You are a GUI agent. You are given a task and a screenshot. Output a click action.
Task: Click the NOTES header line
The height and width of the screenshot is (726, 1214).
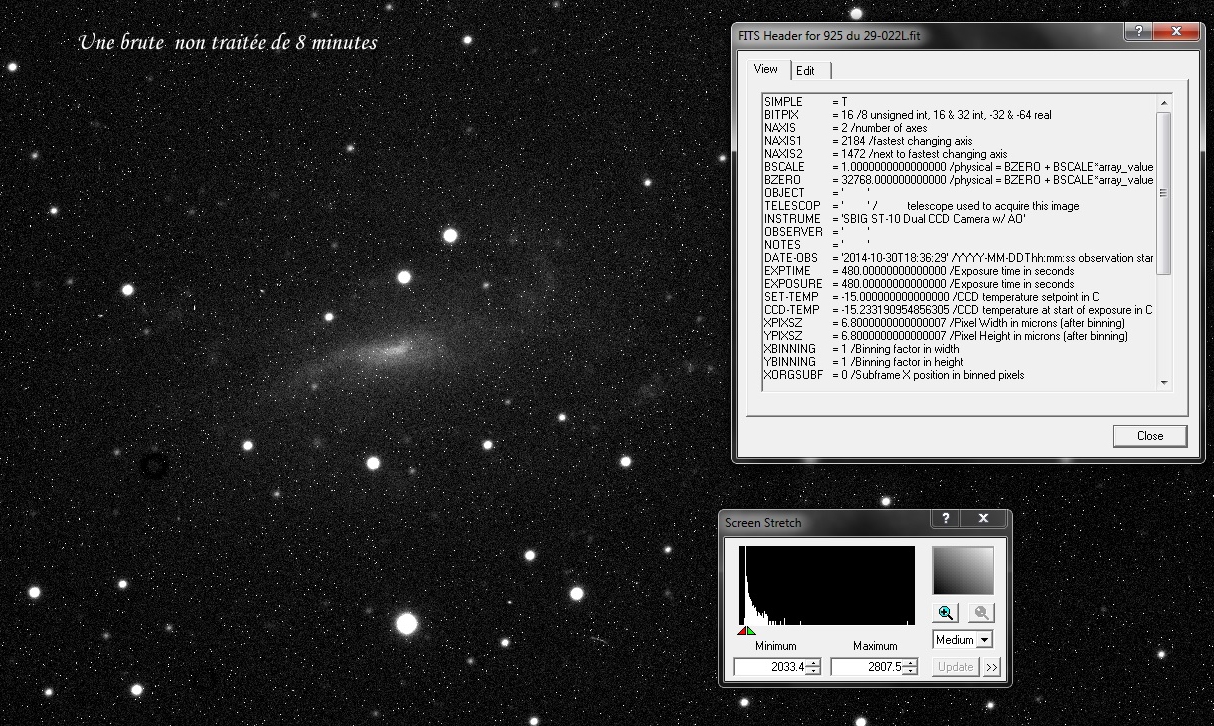tap(817, 245)
